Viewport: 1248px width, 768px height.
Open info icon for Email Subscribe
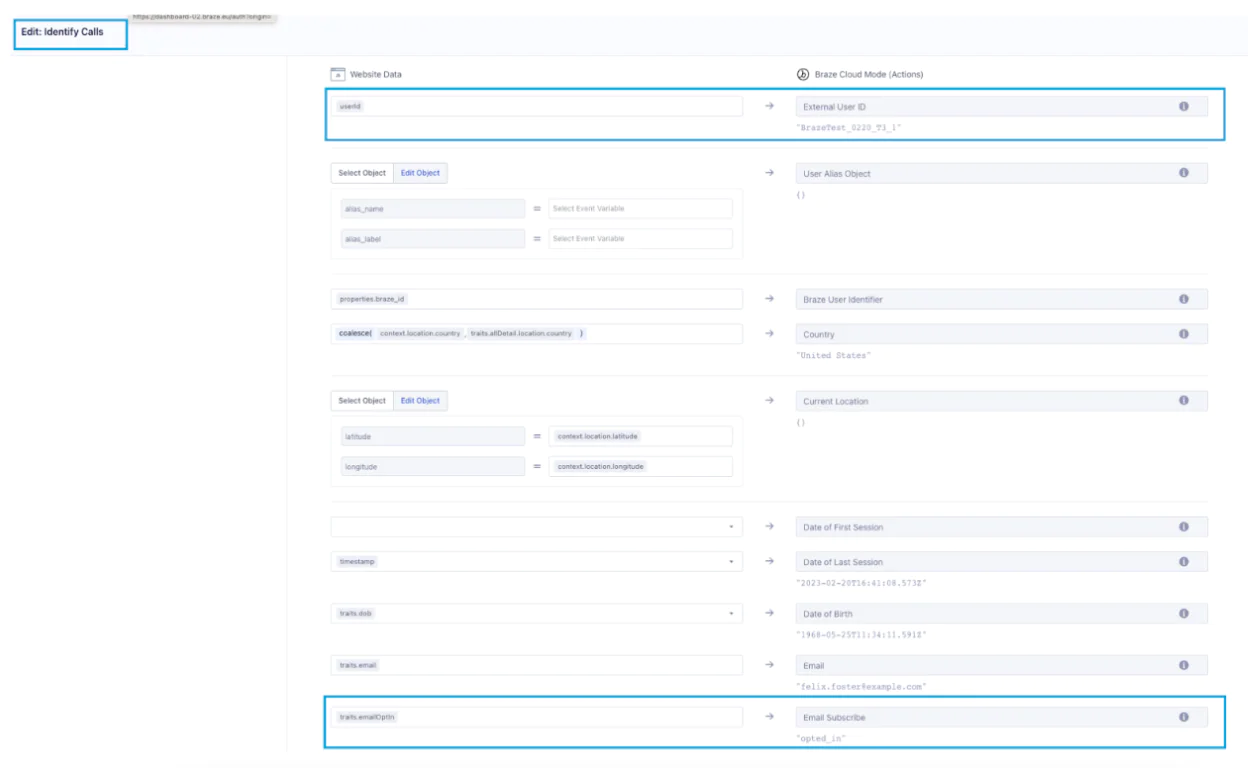(1184, 717)
